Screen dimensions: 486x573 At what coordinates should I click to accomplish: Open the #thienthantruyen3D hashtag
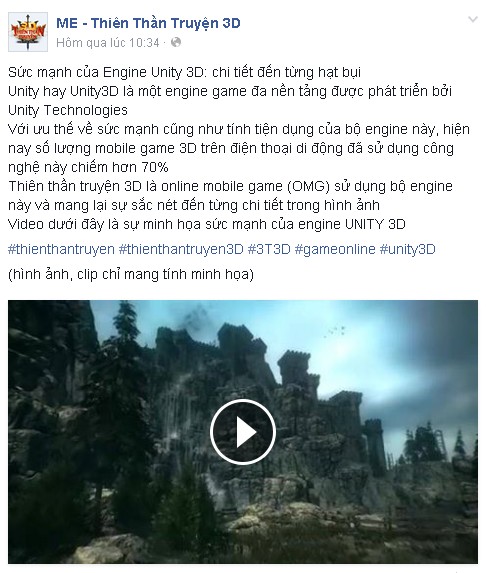coord(181,249)
